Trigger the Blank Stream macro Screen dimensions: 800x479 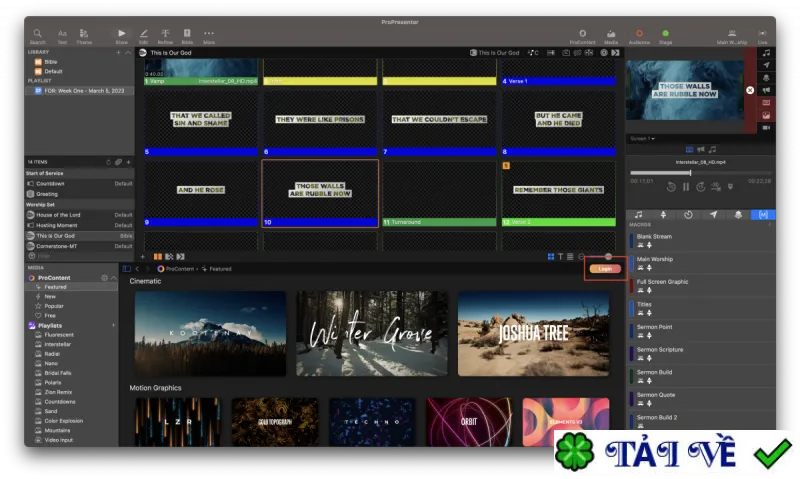point(701,240)
